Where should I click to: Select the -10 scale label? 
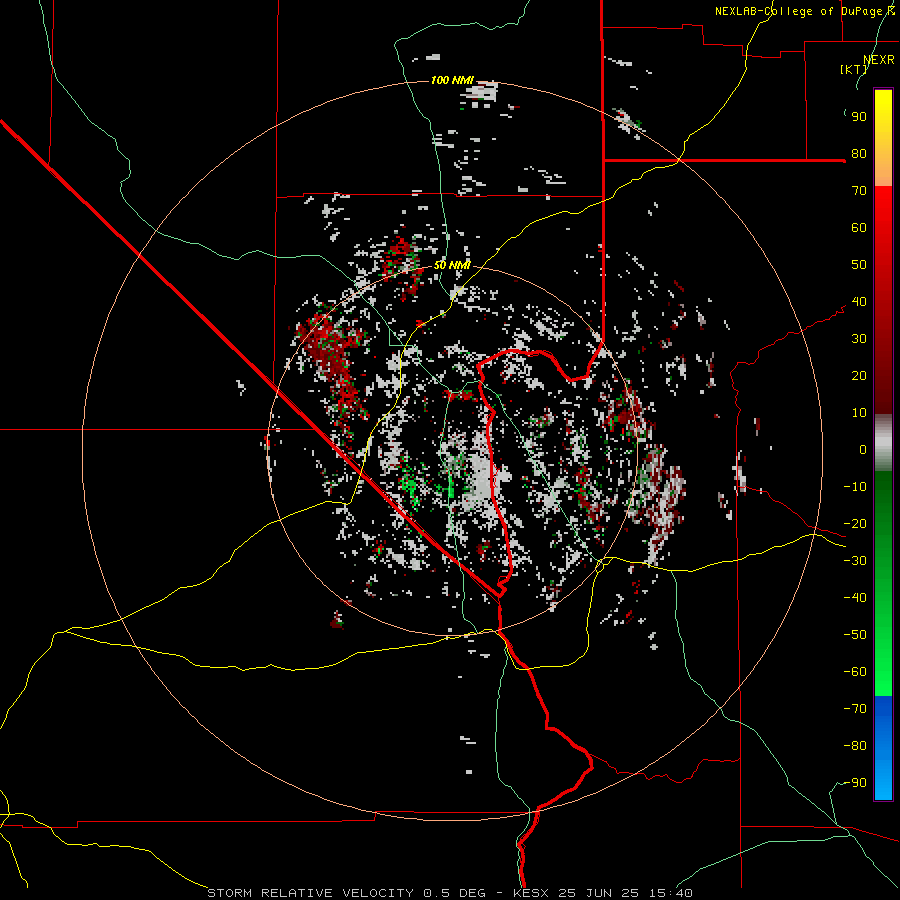[x=855, y=487]
